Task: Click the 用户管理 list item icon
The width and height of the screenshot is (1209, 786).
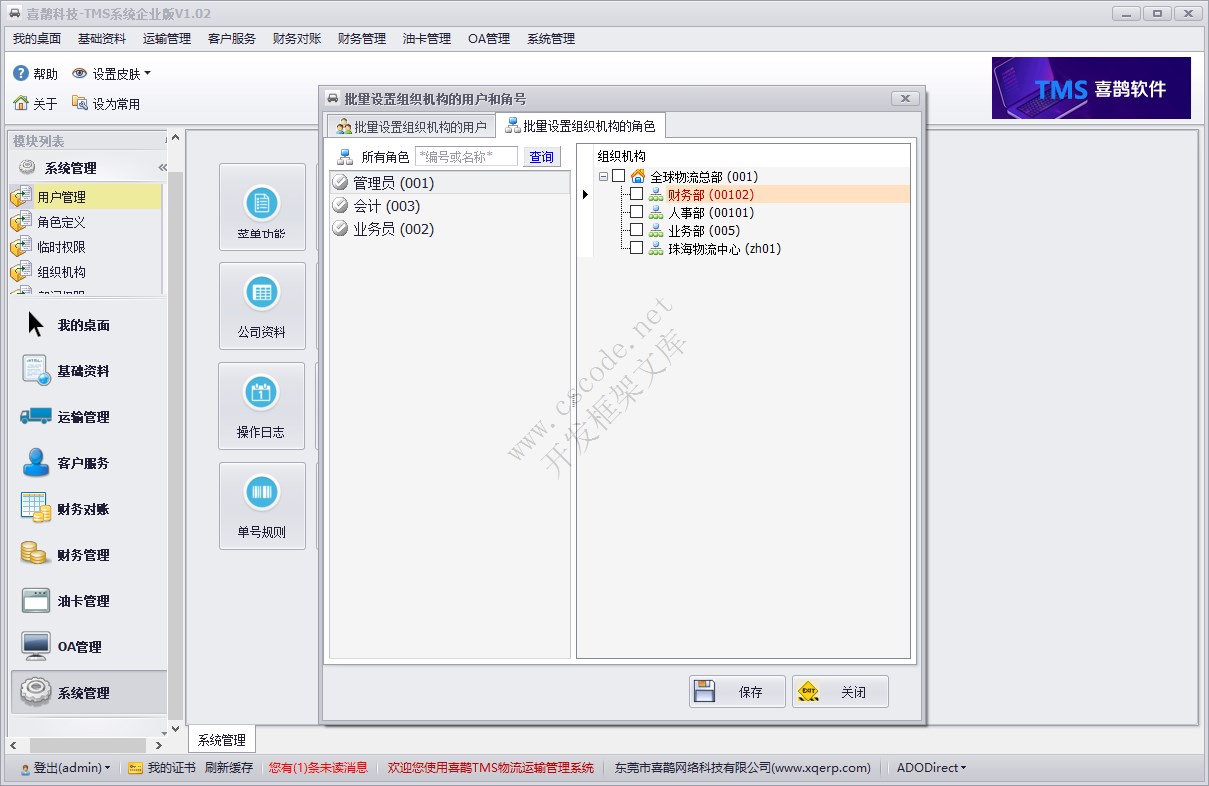Action: click(x=21, y=197)
